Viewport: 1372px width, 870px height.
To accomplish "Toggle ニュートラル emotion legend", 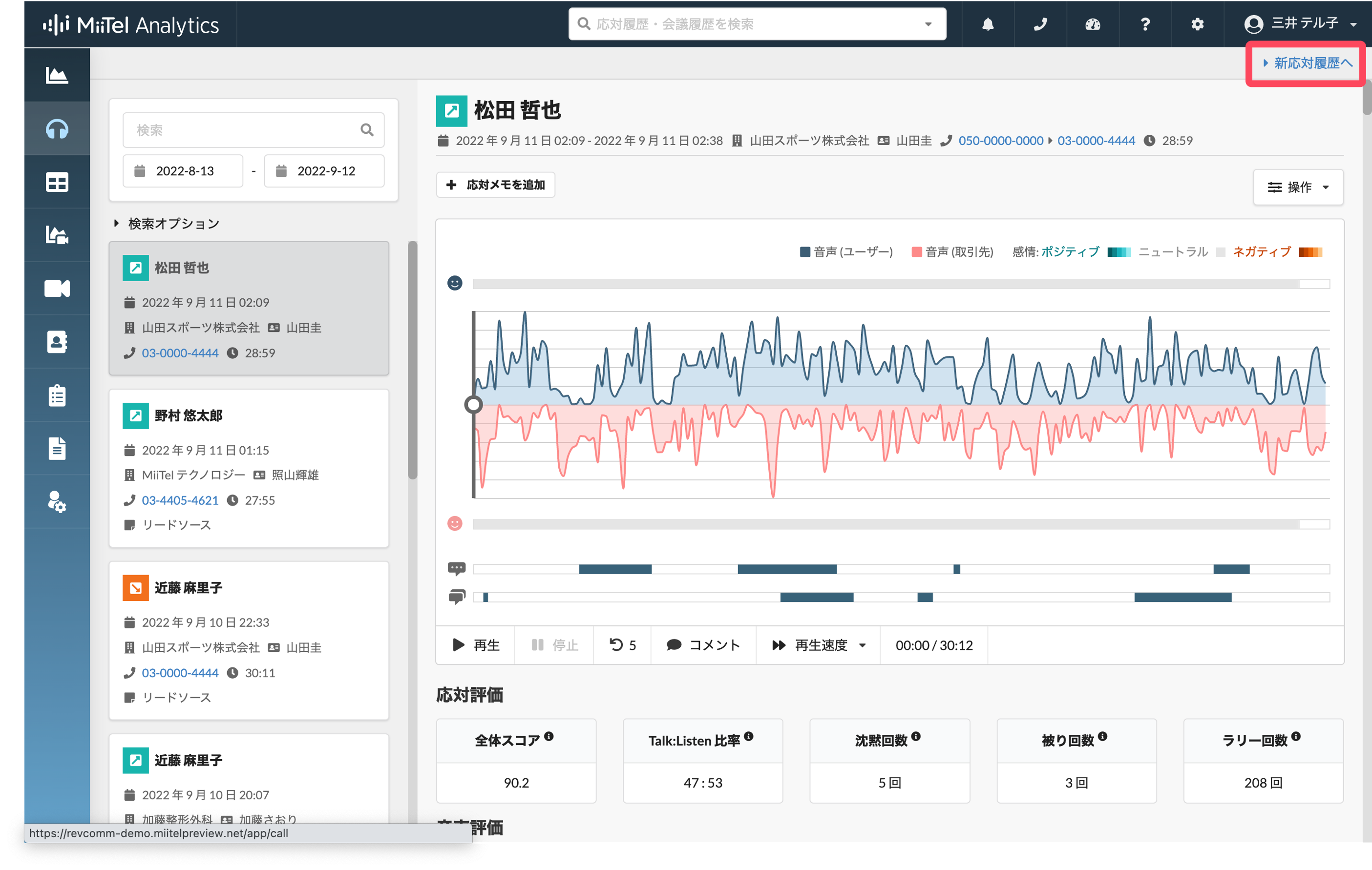I will pyautogui.click(x=1182, y=251).
